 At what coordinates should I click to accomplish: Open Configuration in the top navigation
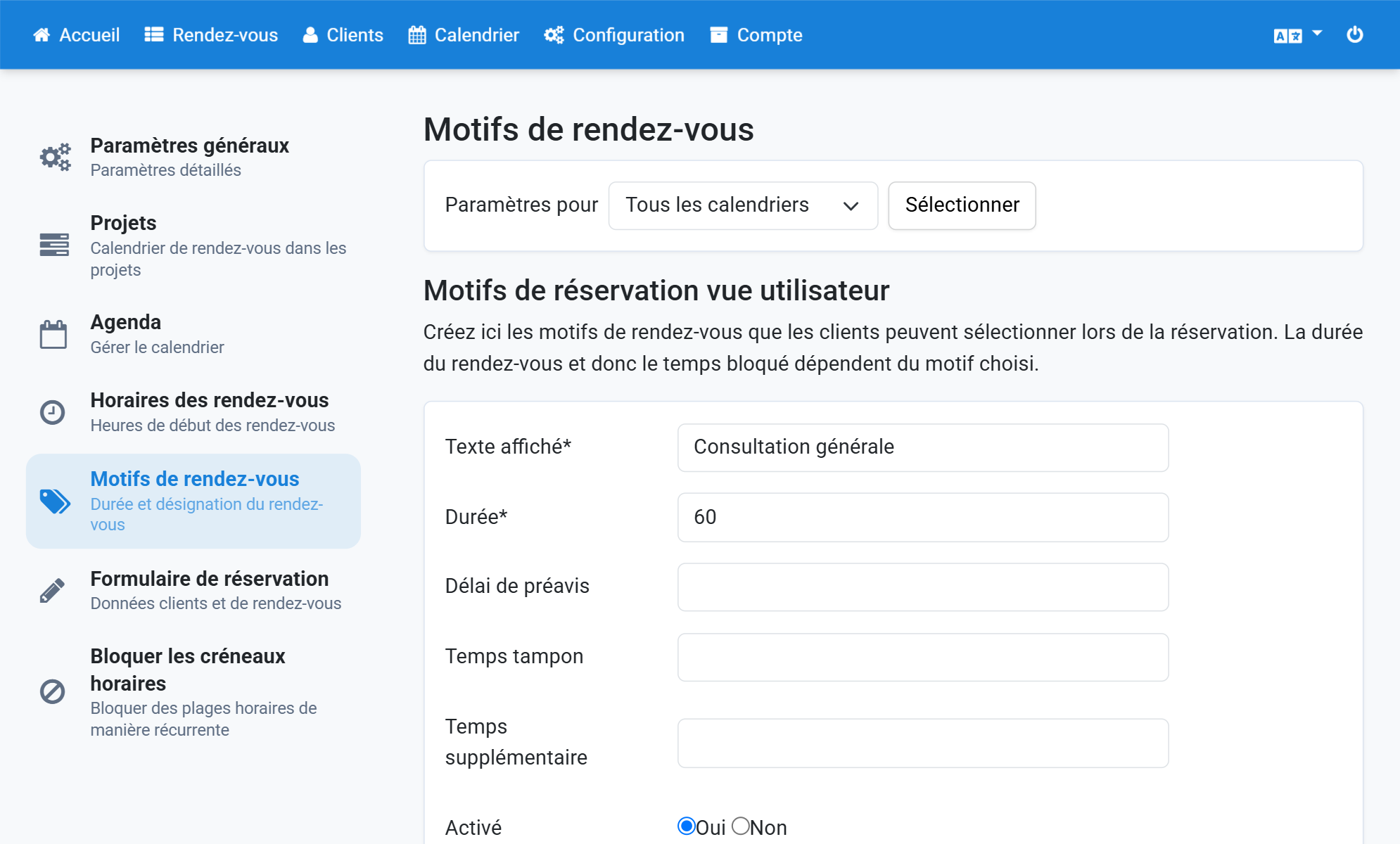point(614,35)
